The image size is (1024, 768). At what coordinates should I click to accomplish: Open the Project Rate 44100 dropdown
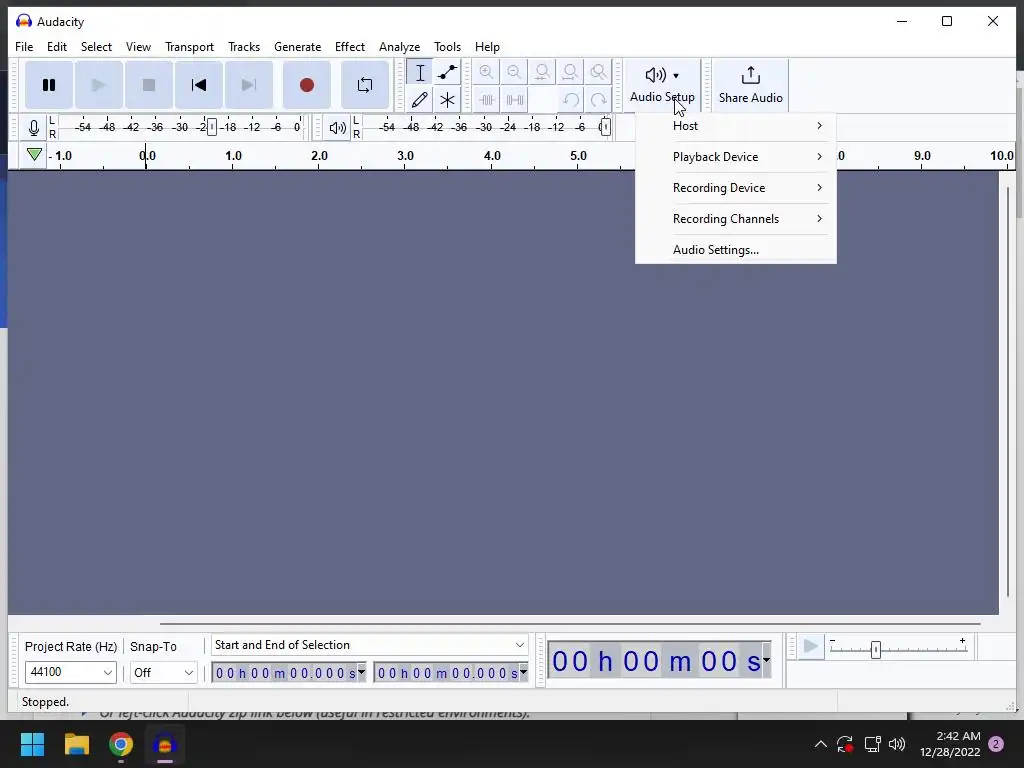(x=71, y=672)
